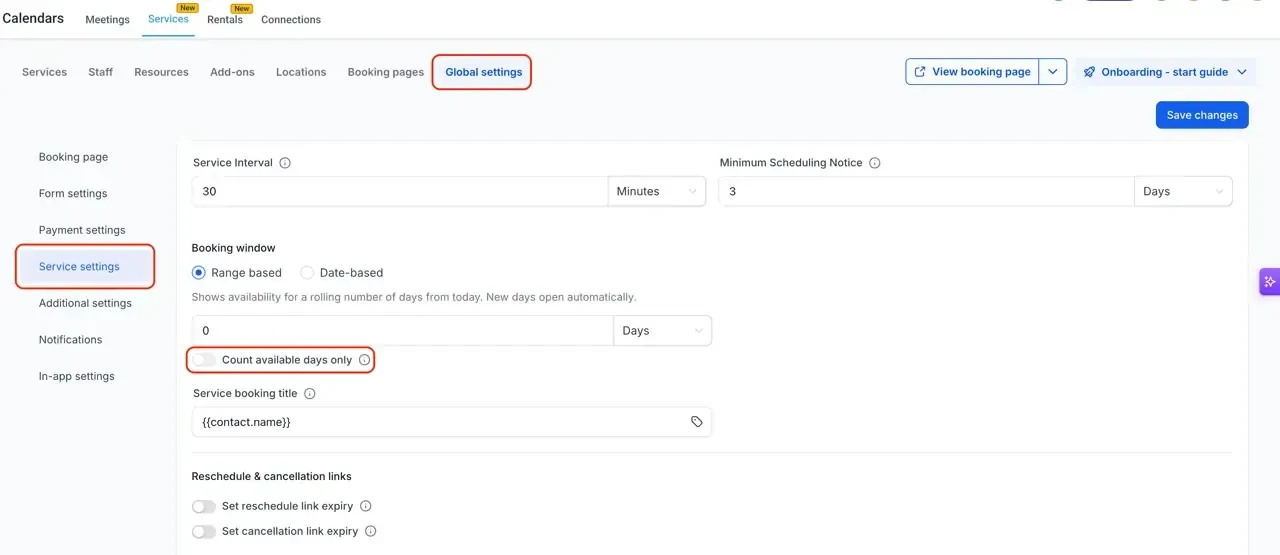Image resolution: width=1280 pixels, height=555 pixels.
Task: Click the Service booking title {{contact.name}} field
Action: click(452, 422)
